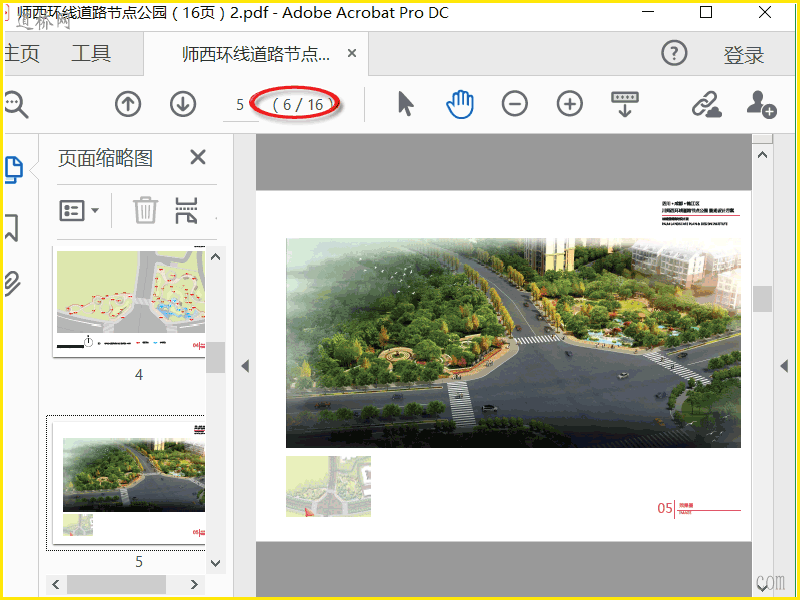Click the thumbnail horizontal scrollbar thumb
The height and width of the screenshot is (600, 800).
coord(116,584)
